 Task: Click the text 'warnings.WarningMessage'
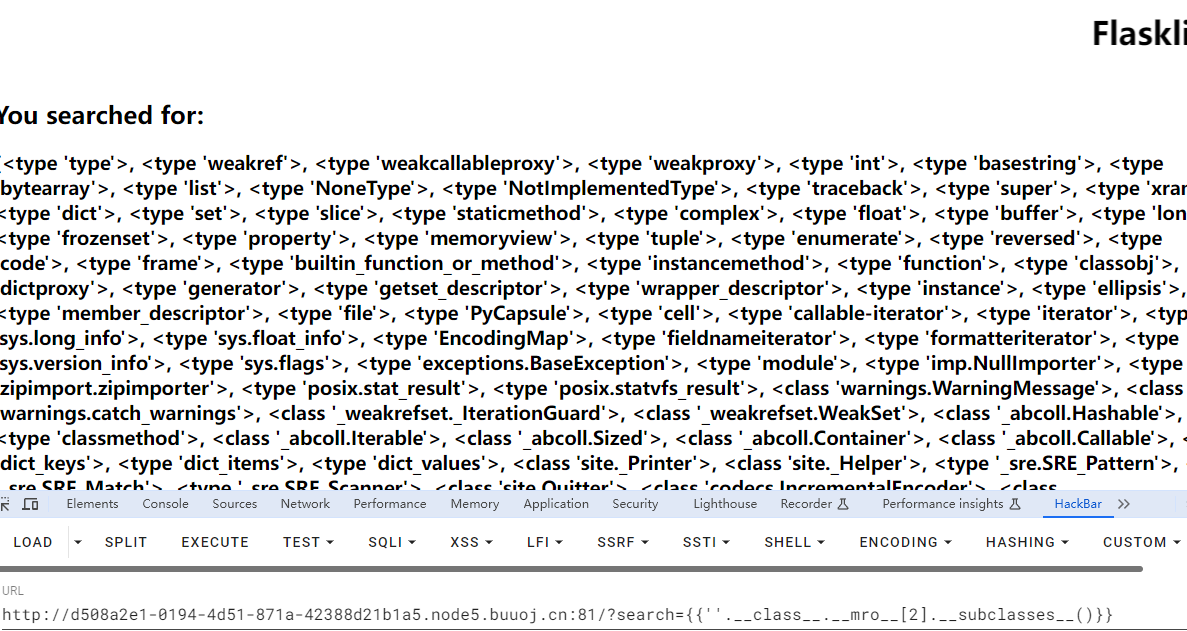(969, 388)
